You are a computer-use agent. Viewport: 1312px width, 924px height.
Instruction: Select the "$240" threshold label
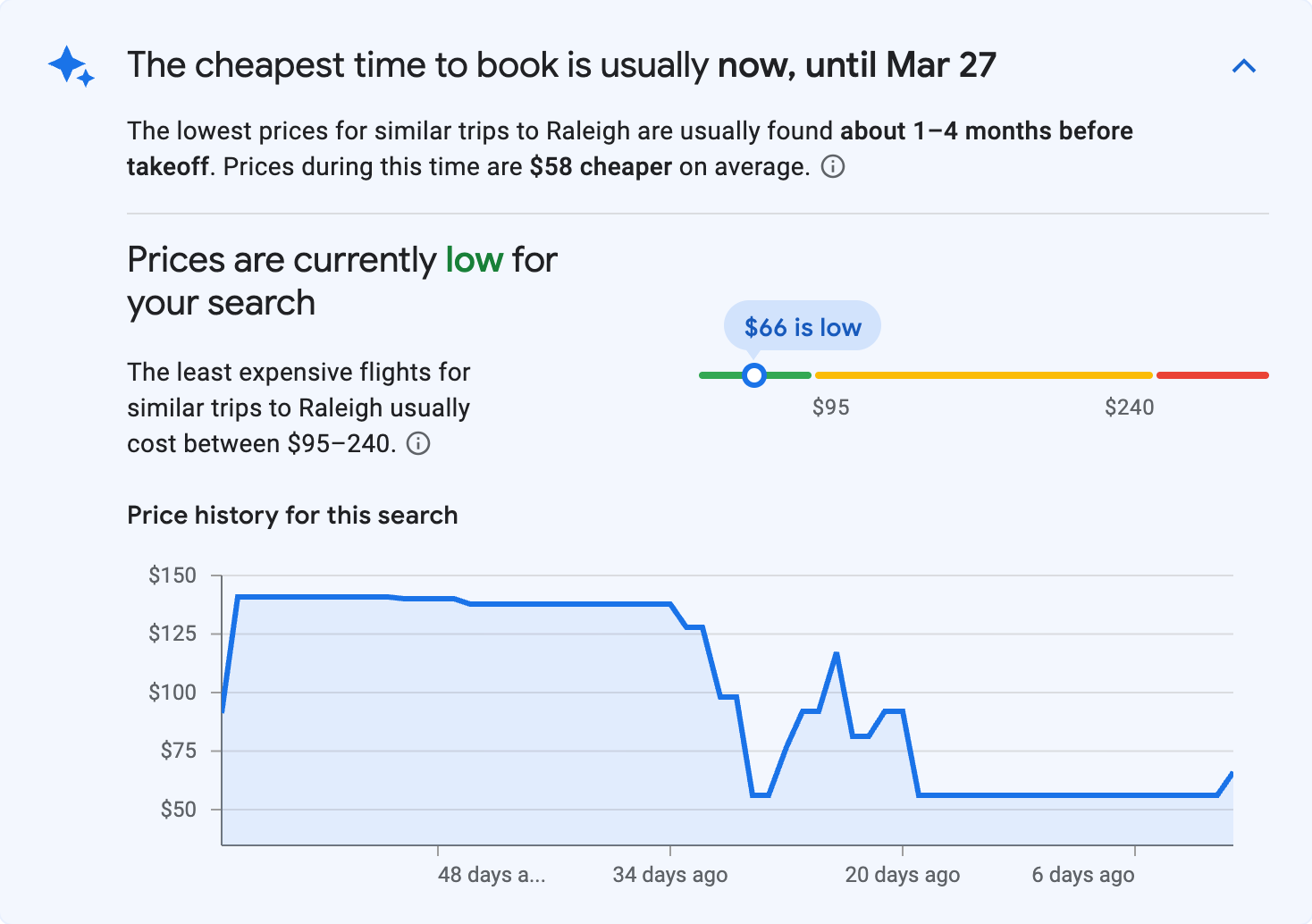(x=1130, y=407)
